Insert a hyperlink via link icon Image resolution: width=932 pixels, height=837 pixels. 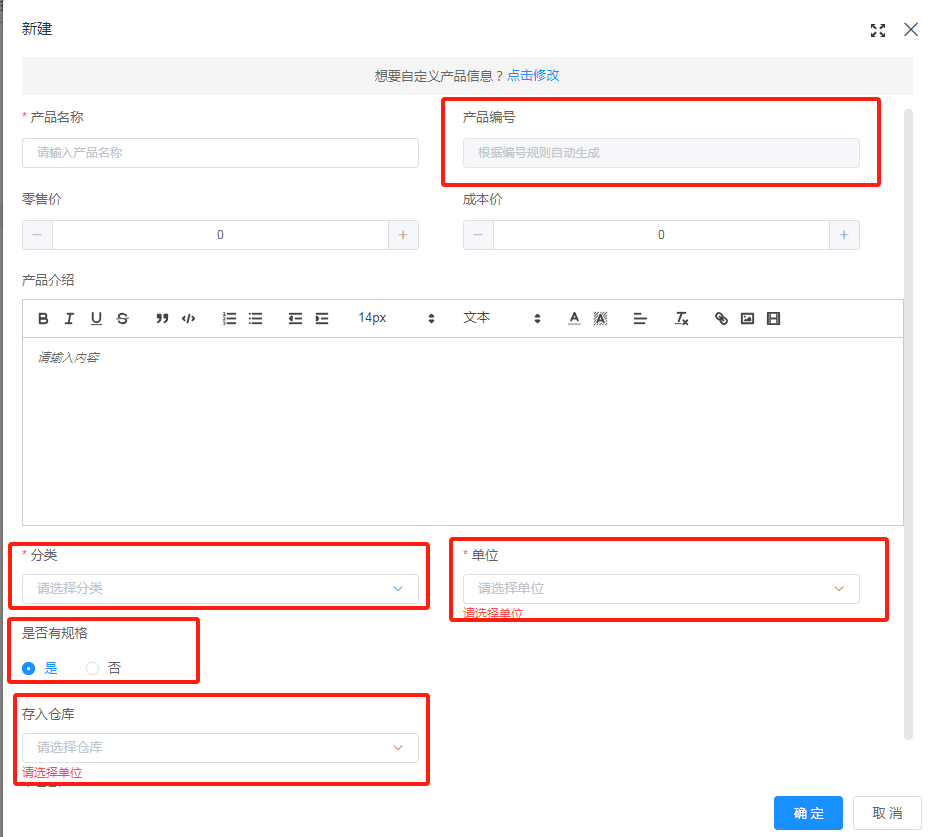(x=721, y=318)
